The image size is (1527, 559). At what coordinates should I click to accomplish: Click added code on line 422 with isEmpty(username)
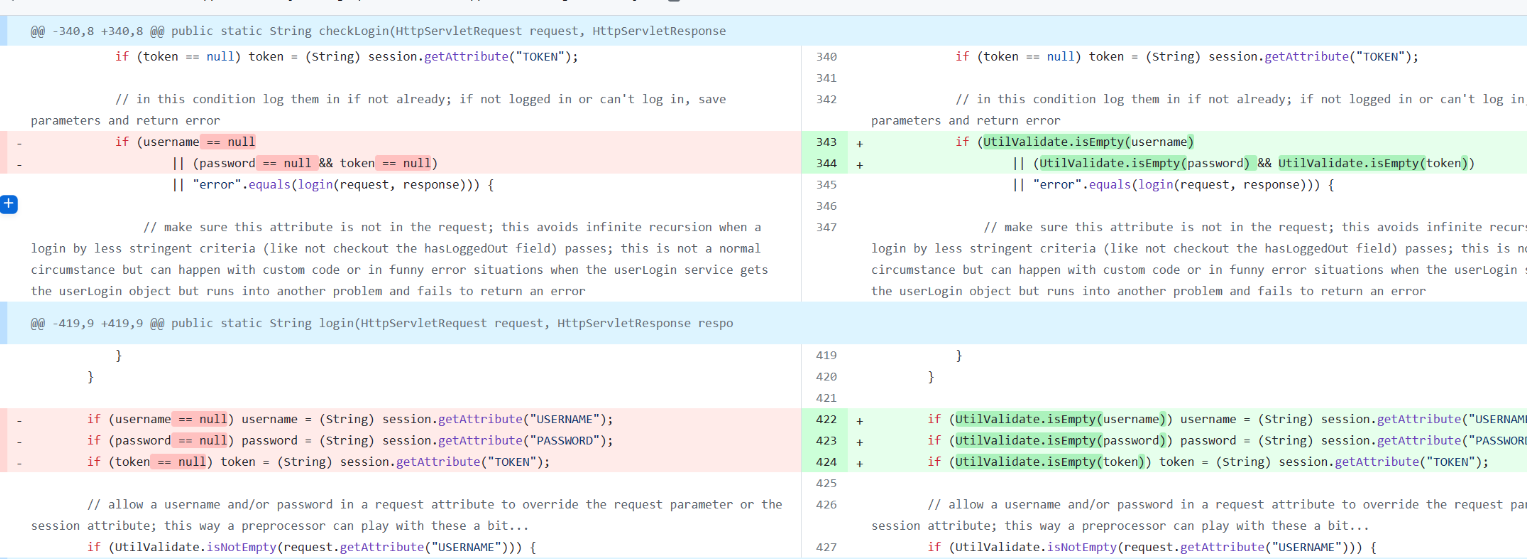(1227, 419)
